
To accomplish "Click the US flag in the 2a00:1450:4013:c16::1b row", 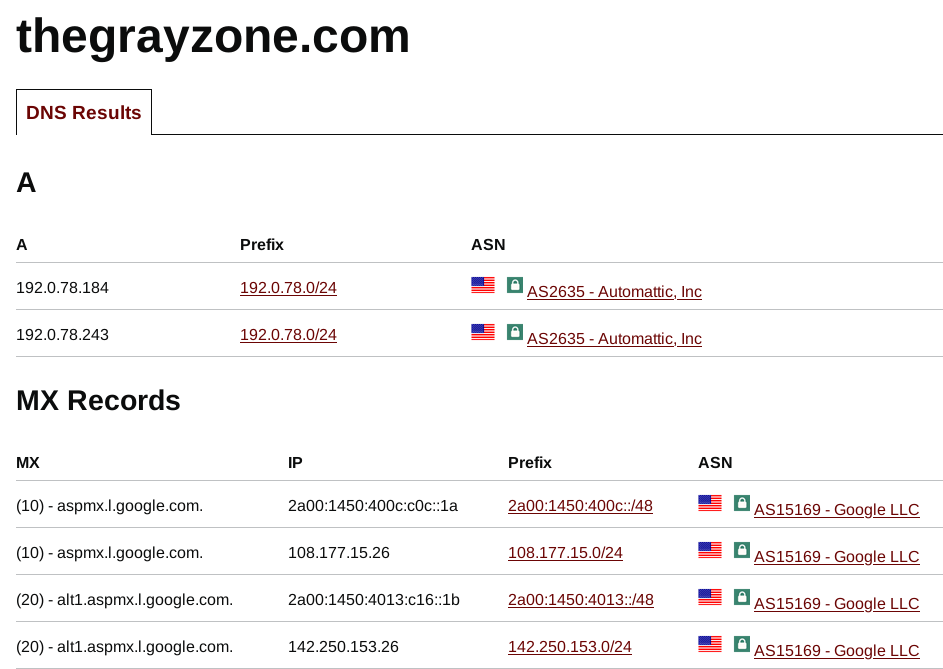I will pos(710,597).
